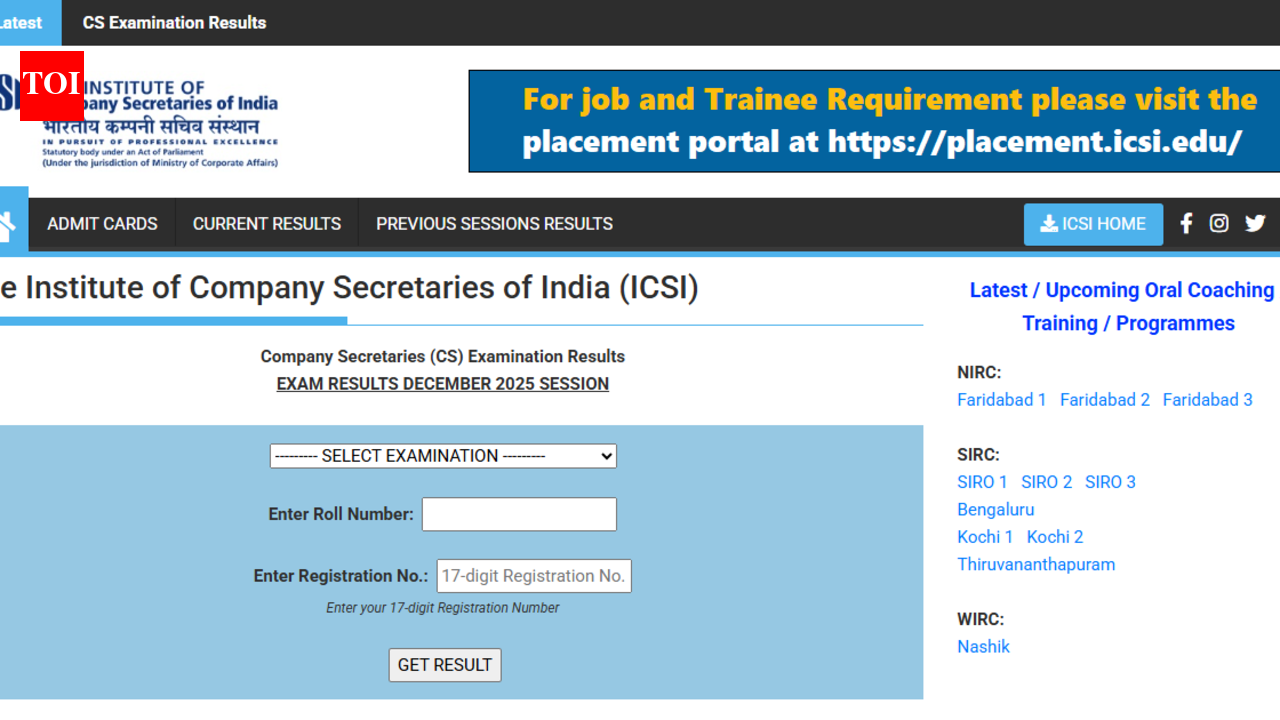Click the Enter Roll Number input field
The height and width of the screenshot is (720, 1280).
click(x=519, y=514)
